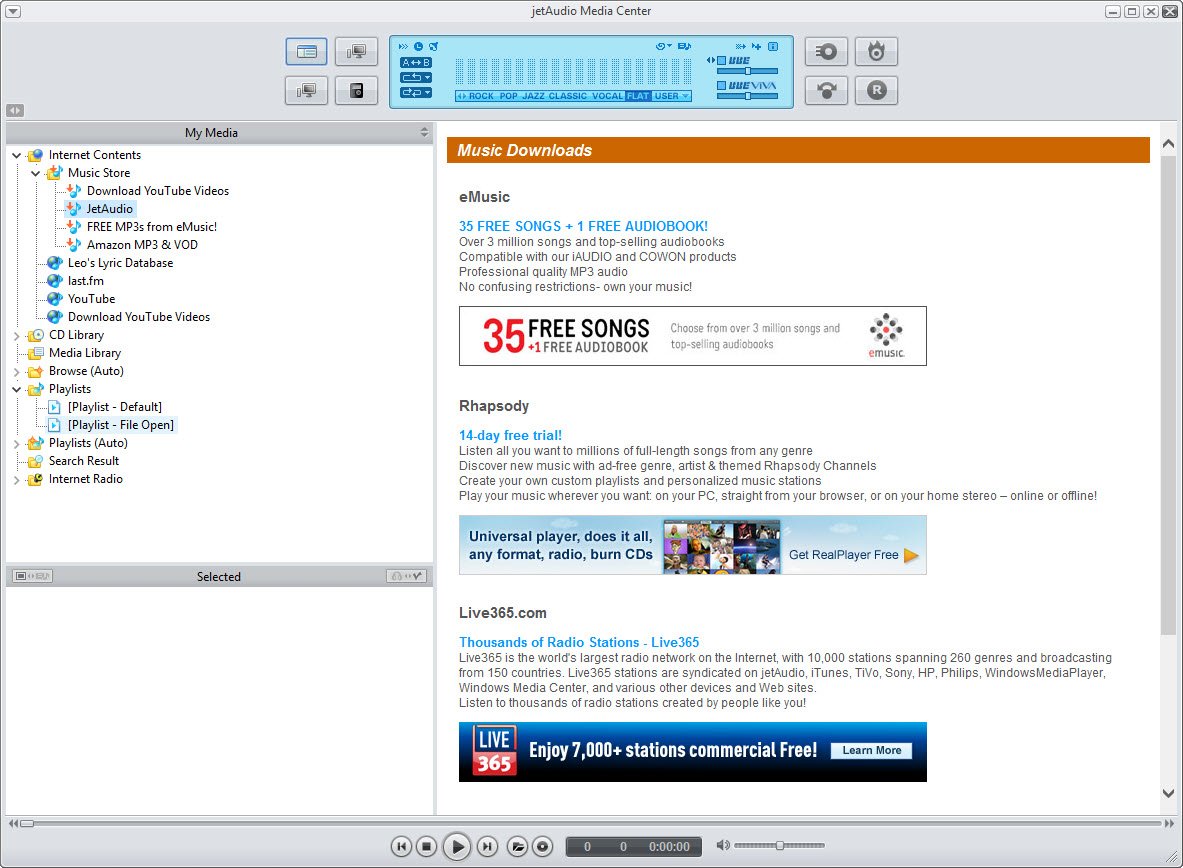Click the info icon in display panel
This screenshot has height=868, width=1183.
(x=773, y=47)
